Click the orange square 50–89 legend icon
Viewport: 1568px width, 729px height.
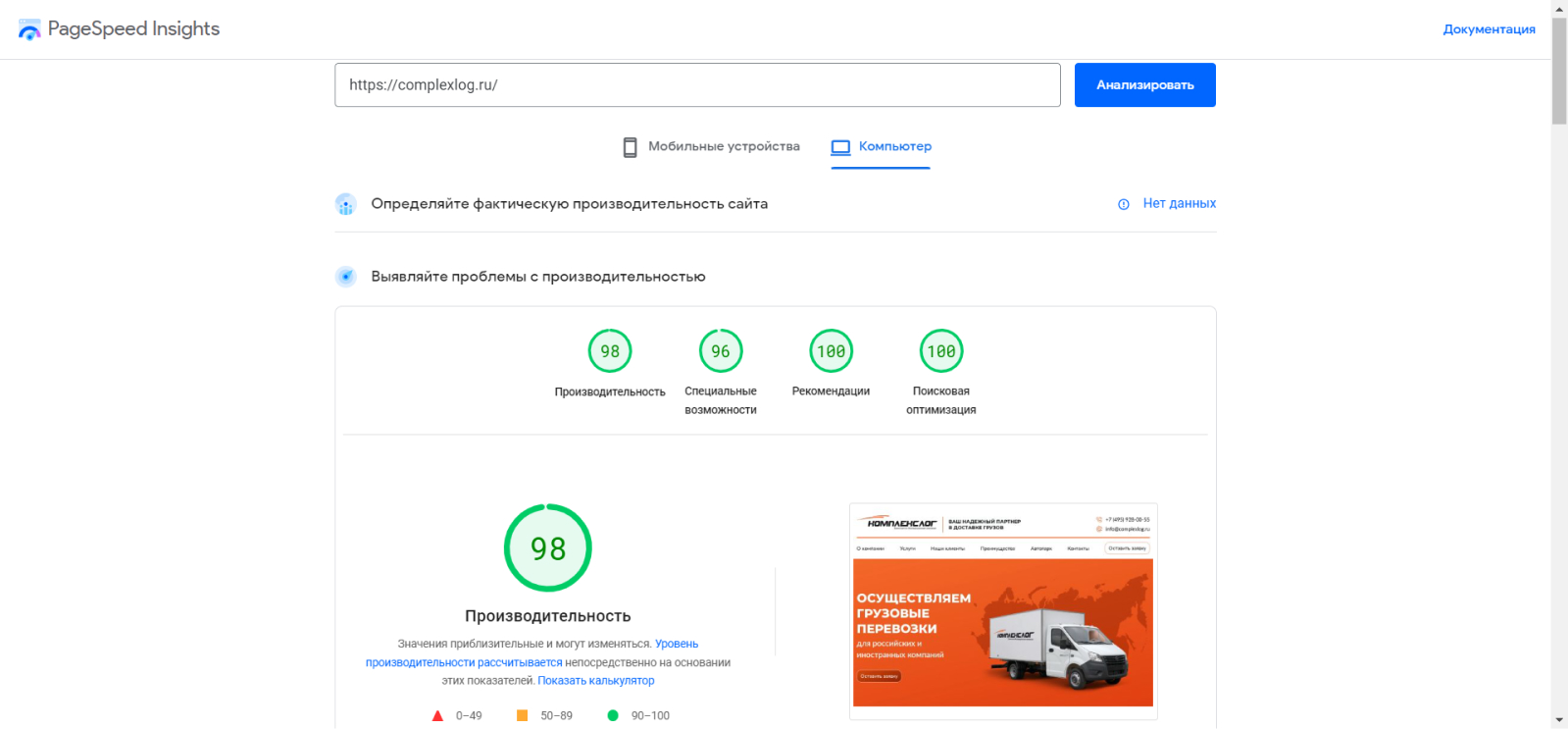coord(523,716)
